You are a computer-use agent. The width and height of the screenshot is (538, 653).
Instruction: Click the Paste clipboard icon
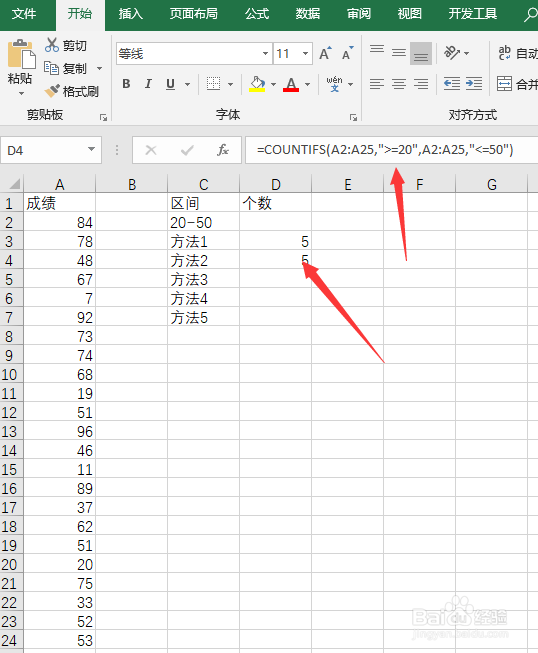click(x=21, y=55)
